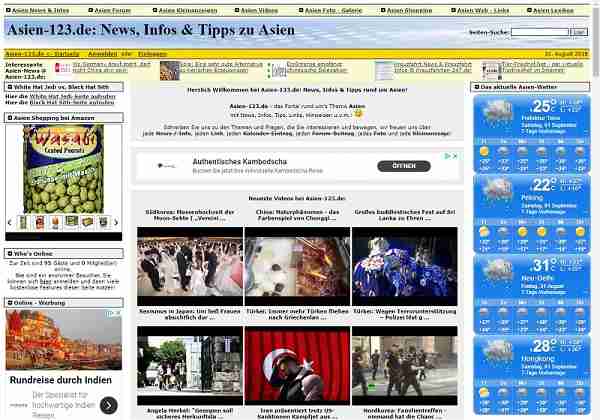Click the cloudy weather icon in the Neu-Delhi widget
600x420 pixels.
[x=497, y=270]
